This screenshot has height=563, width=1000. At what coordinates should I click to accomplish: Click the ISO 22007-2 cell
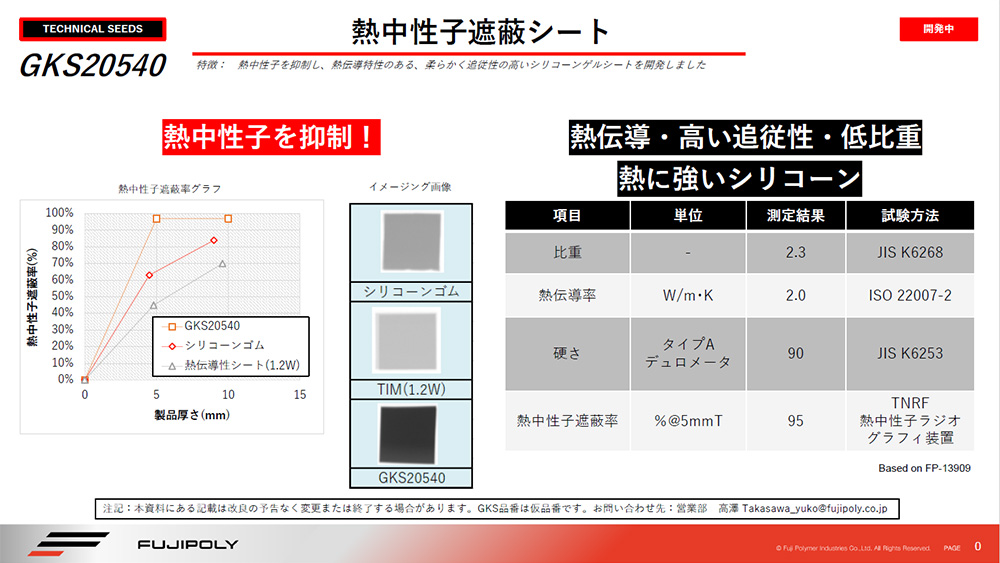pyautogui.click(x=910, y=295)
